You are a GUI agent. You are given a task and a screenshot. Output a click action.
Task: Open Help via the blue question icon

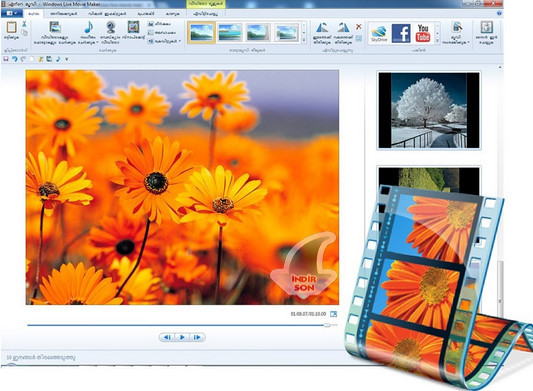coord(499,14)
